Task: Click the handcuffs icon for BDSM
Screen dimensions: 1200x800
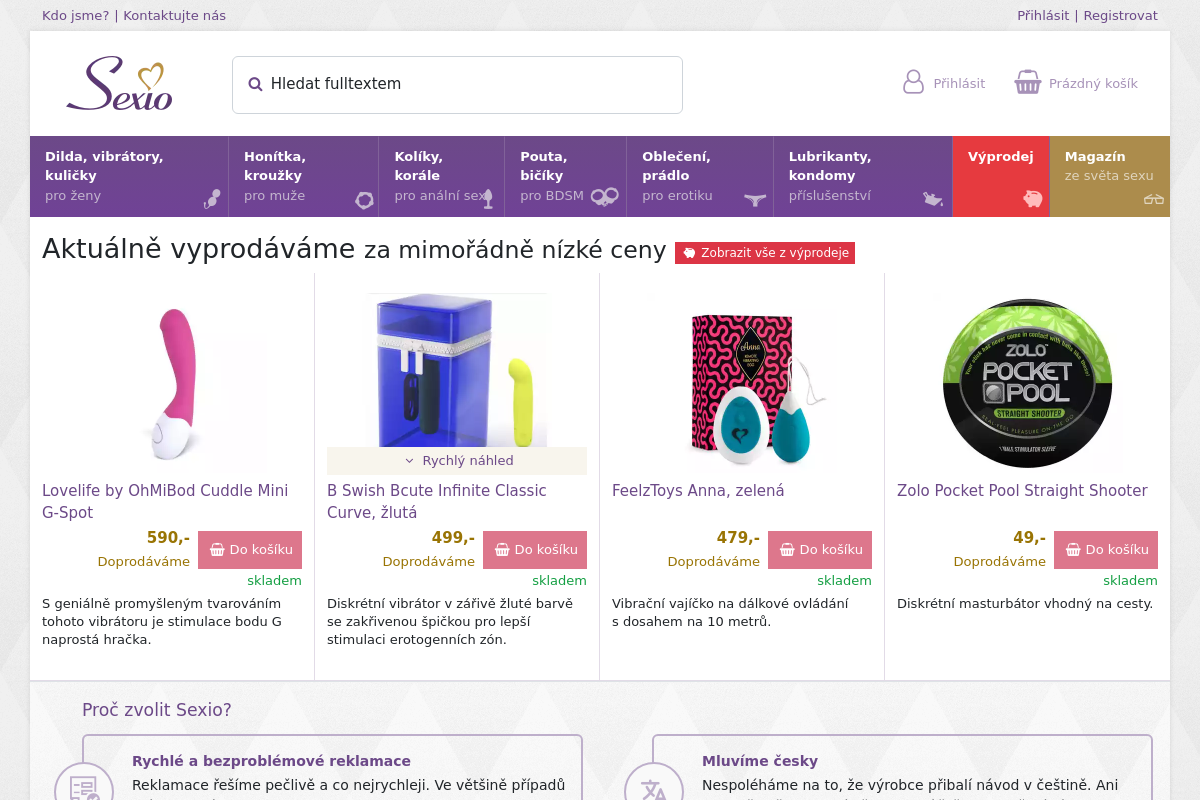Action: [604, 197]
